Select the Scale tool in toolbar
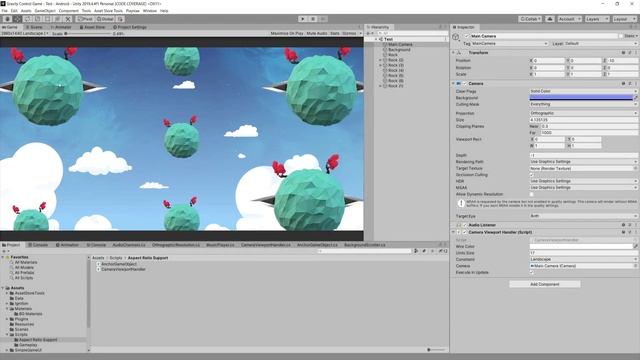Image resolution: width=640 pixels, height=360 pixels. click(x=38, y=19)
